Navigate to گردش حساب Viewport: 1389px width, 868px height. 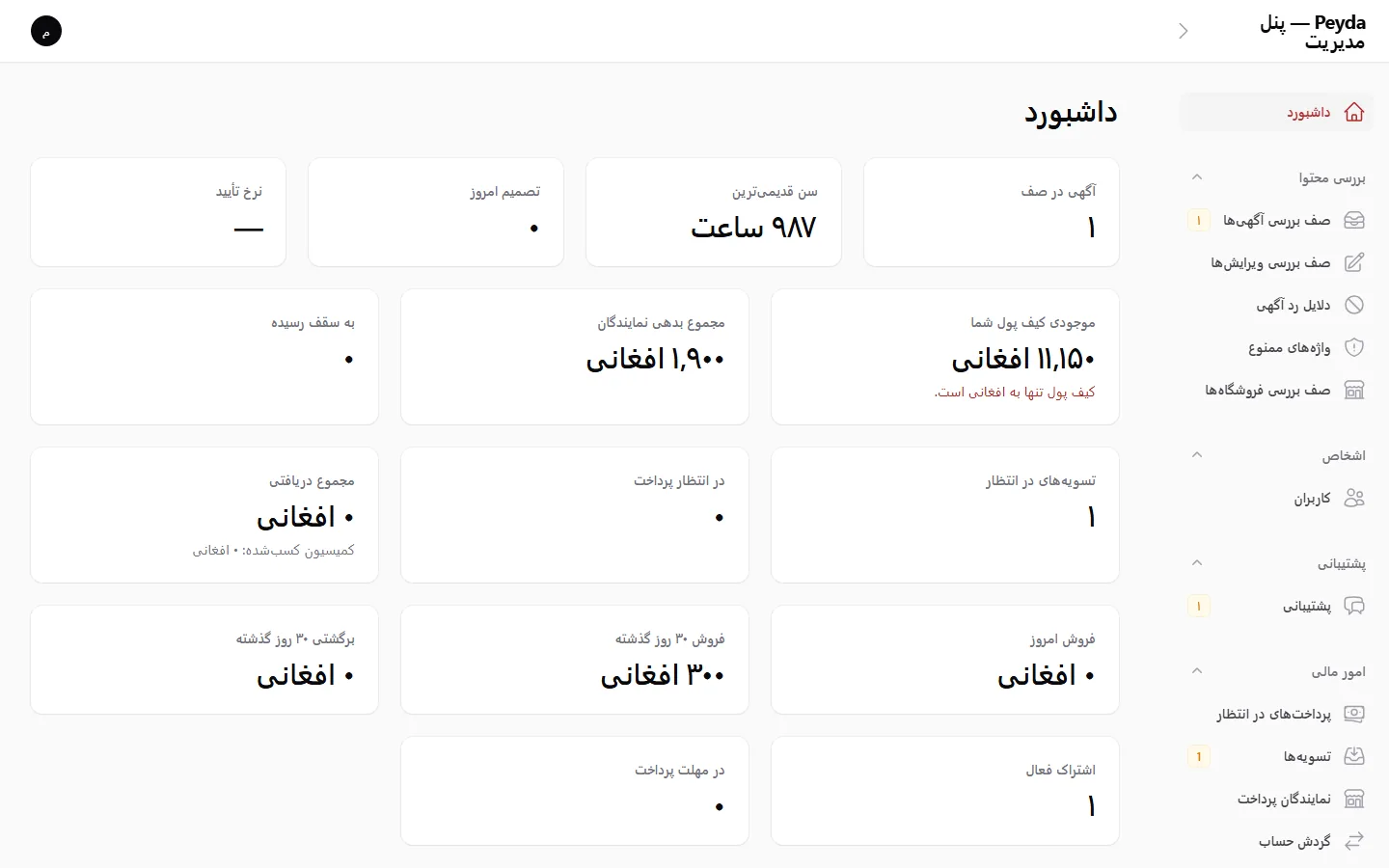(1276, 842)
